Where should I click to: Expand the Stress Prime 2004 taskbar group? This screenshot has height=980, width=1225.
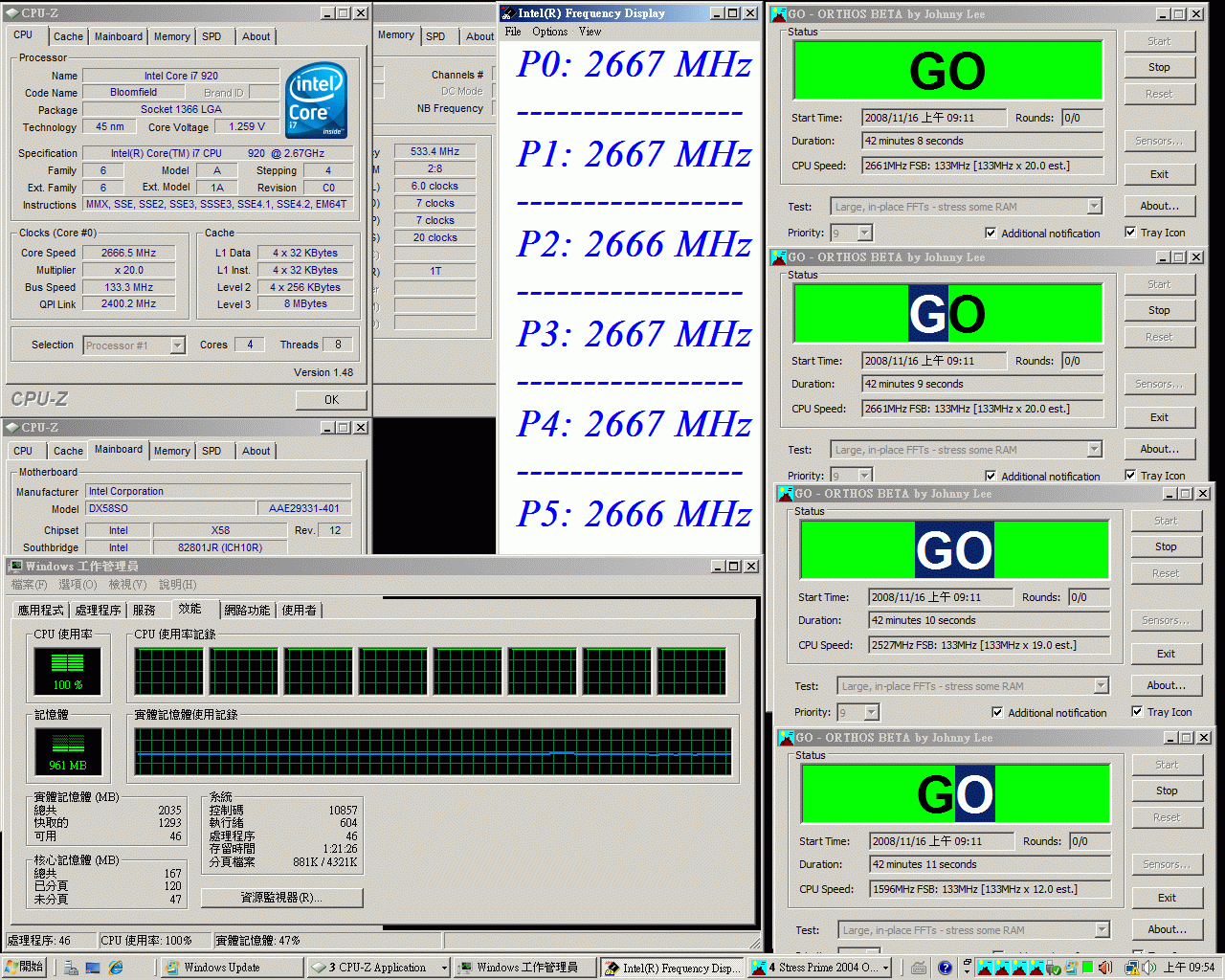886,969
